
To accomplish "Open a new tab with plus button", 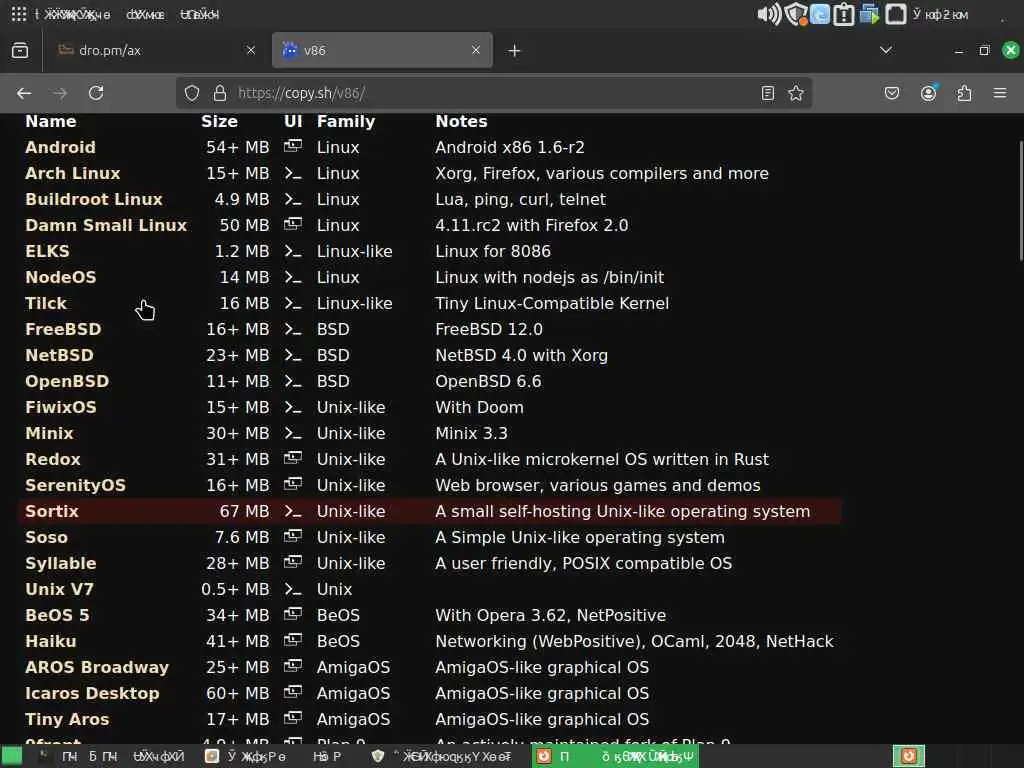I will [515, 50].
